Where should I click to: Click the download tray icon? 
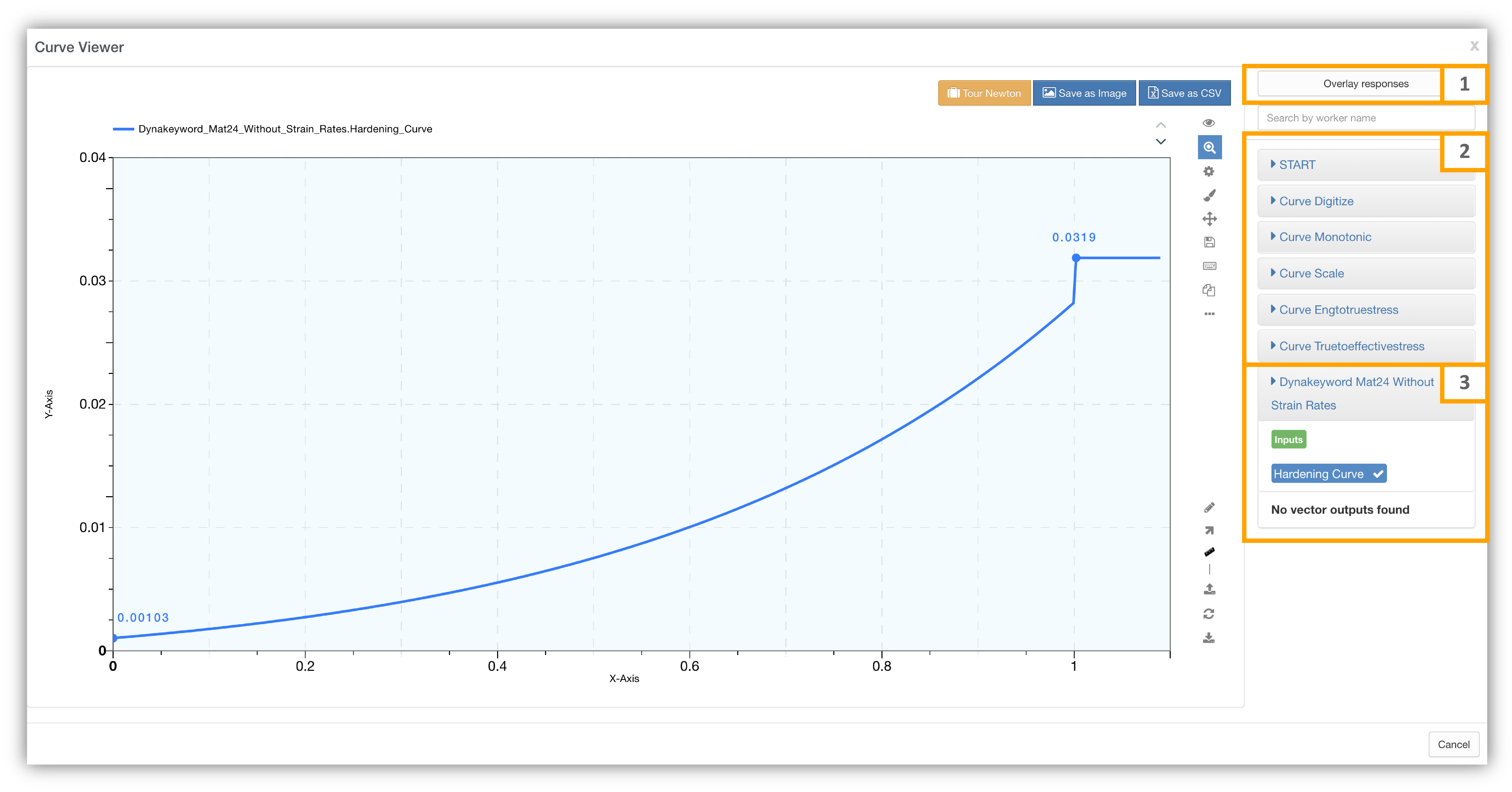[1209, 638]
